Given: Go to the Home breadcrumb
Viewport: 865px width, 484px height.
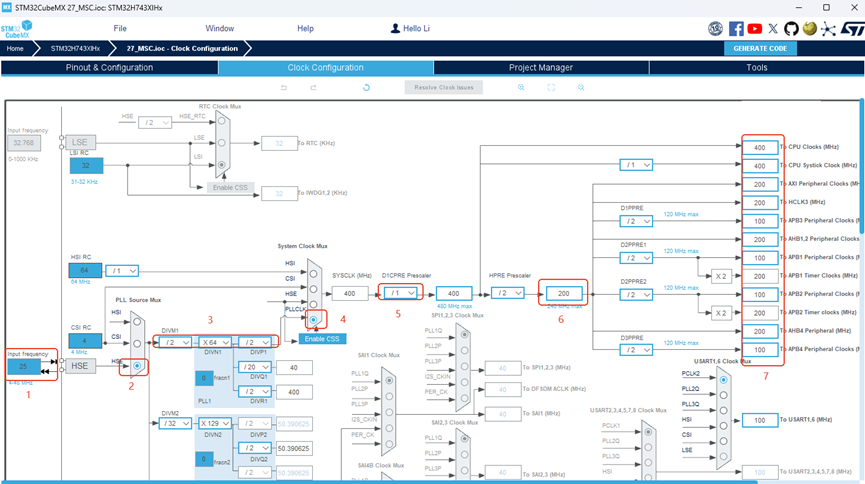Looking at the screenshot, I should coord(15,49).
